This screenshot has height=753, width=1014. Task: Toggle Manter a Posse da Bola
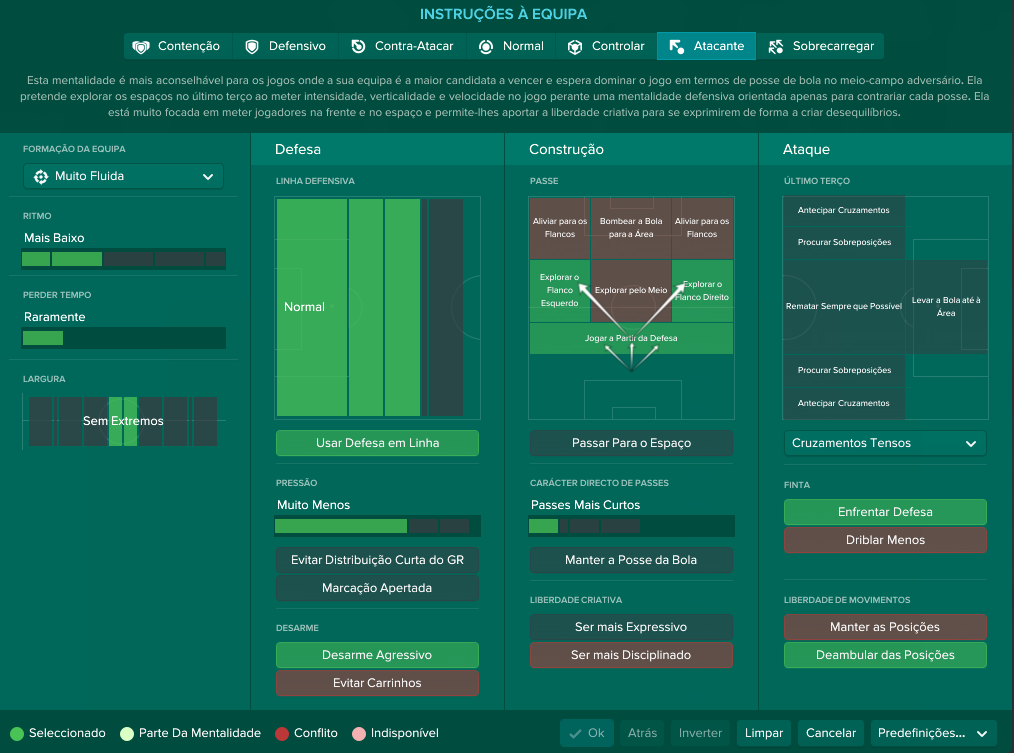point(631,560)
